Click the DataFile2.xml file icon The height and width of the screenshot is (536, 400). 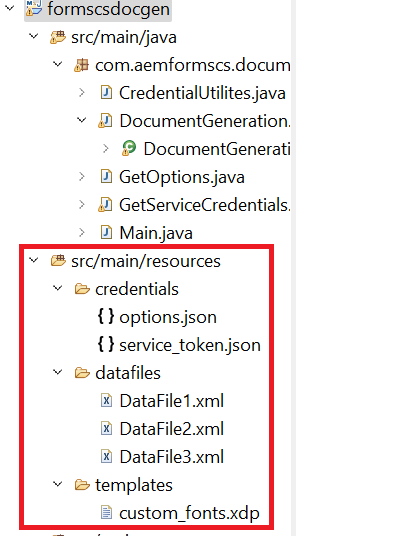(x=106, y=429)
